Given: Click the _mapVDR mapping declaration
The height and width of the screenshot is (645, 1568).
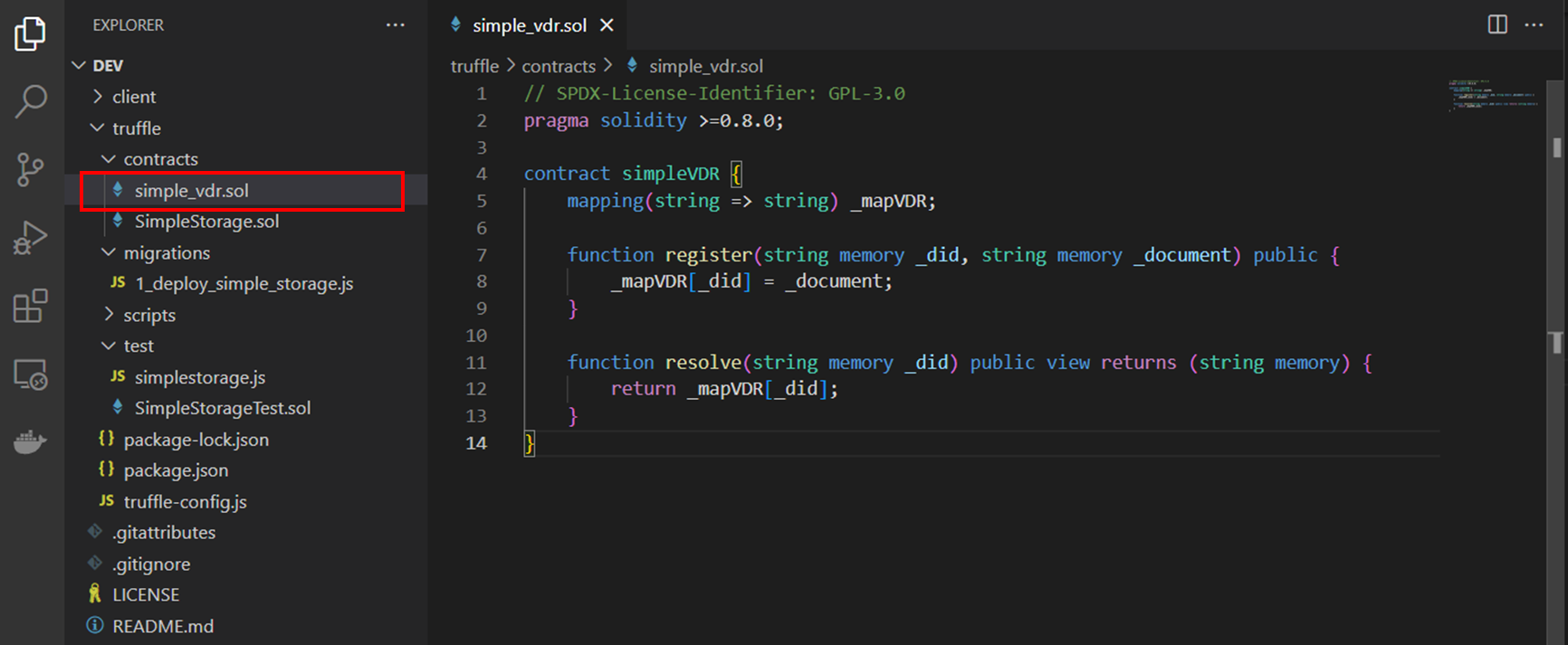Looking at the screenshot, I should click(751, 201).
